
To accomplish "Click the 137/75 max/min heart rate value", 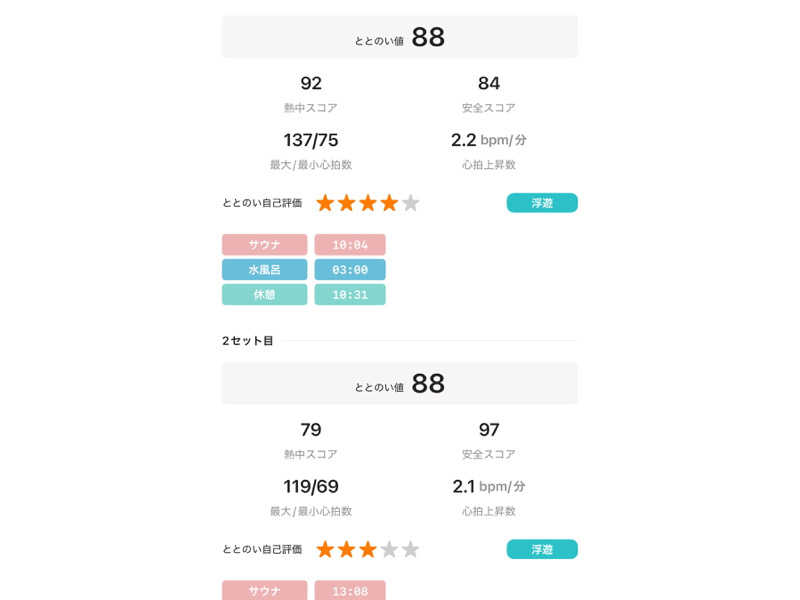I will [x=311, y=140].
